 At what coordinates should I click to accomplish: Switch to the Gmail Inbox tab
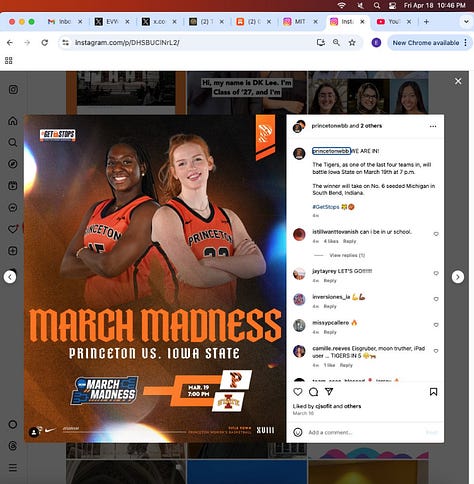[65, 22]
